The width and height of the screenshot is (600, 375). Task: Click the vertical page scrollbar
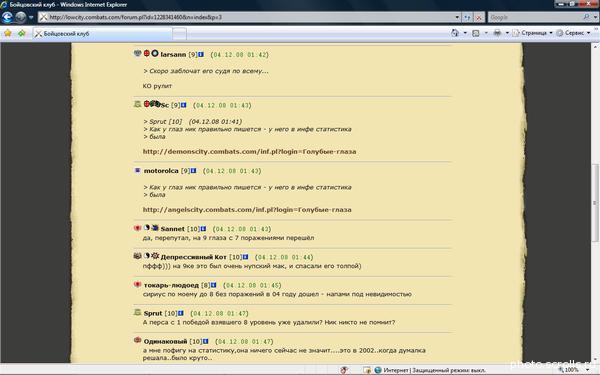coord(595,203)
